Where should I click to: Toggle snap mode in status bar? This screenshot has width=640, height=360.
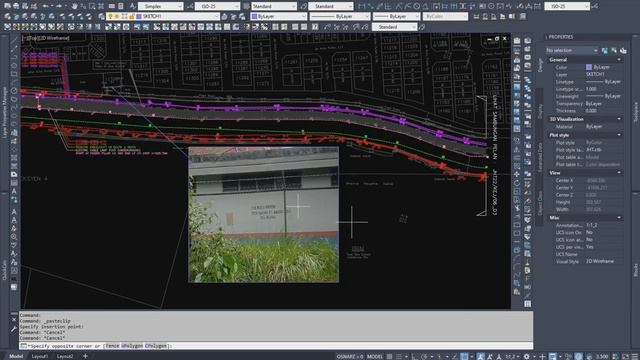[x=399, y=356]
